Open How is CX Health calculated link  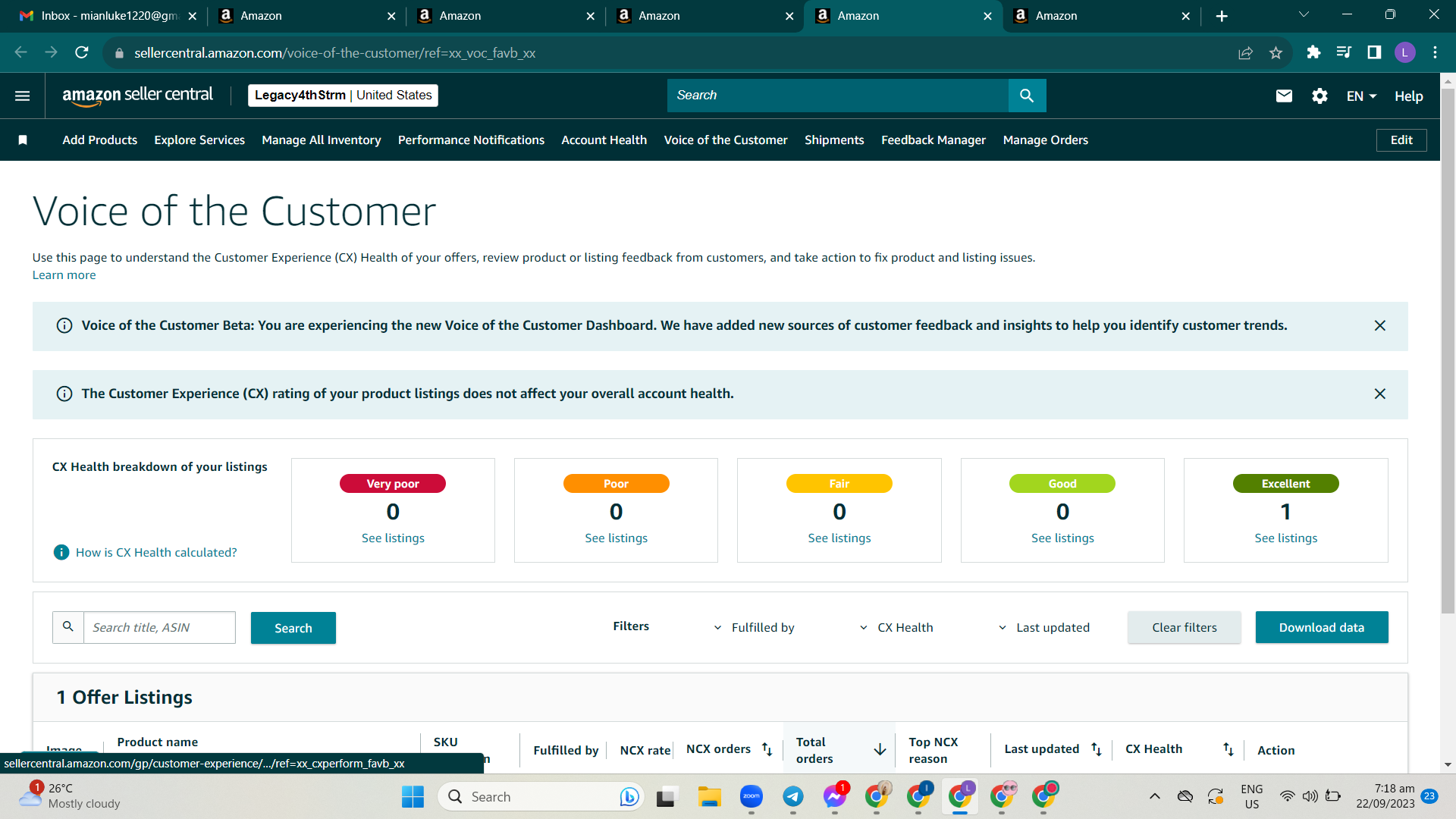tap(156, 552)
